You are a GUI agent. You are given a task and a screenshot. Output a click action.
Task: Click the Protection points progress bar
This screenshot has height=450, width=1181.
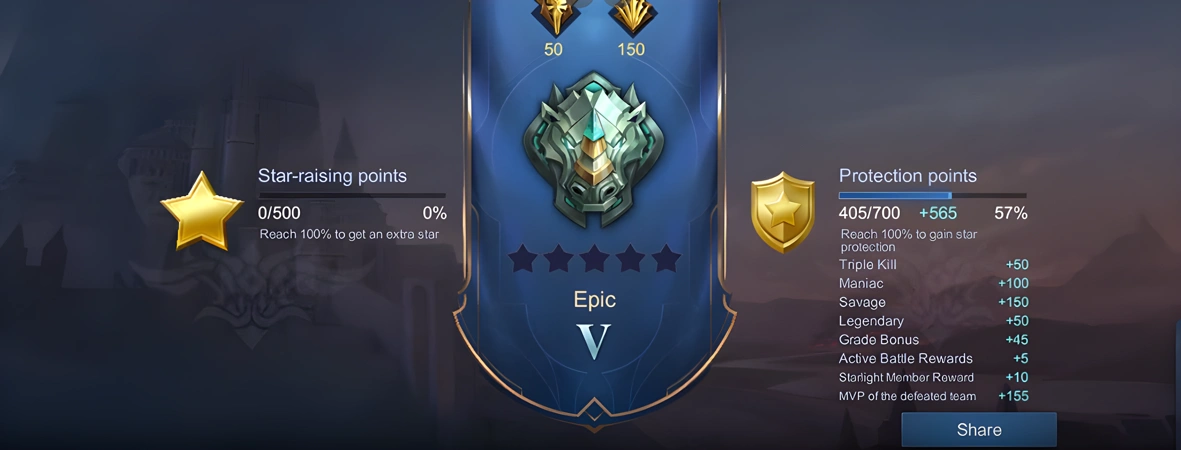pos(932,196)
